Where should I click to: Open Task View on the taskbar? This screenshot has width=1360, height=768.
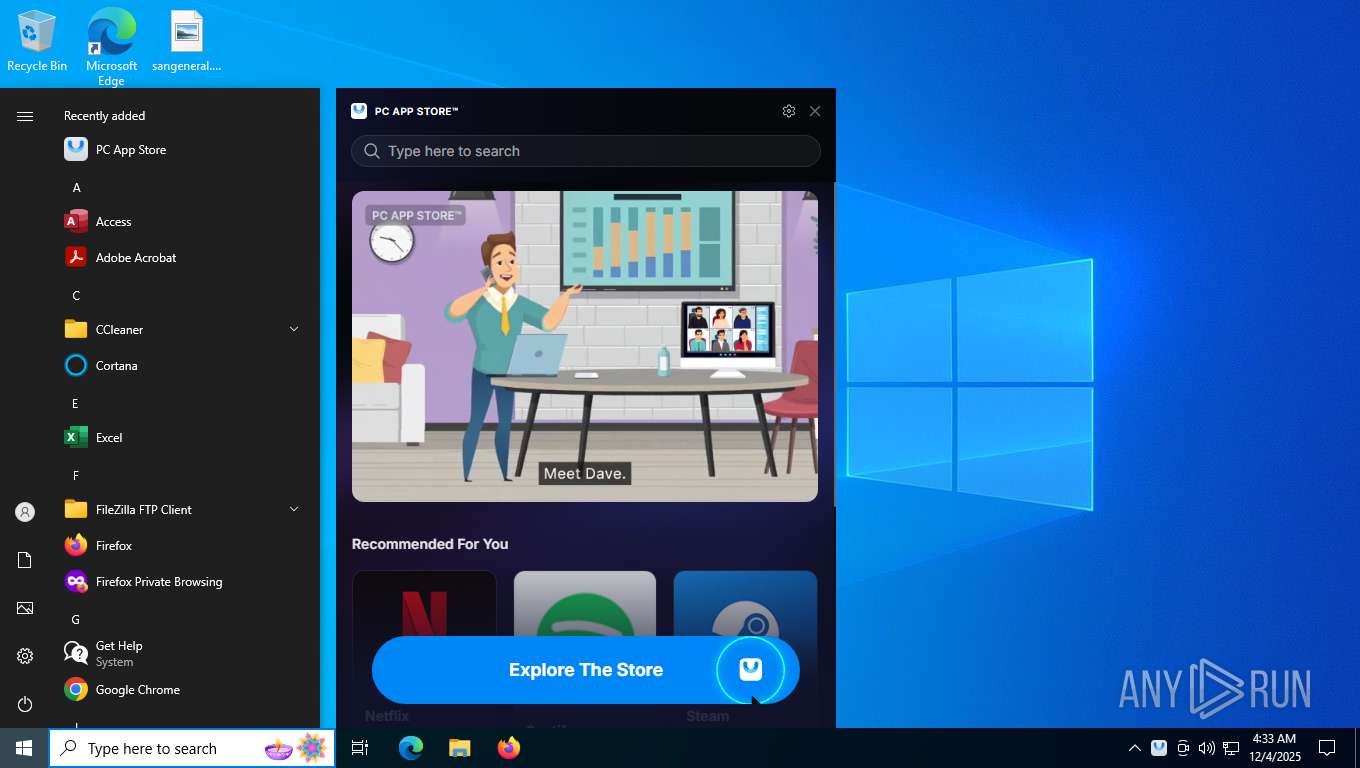[x=360, y=748]
